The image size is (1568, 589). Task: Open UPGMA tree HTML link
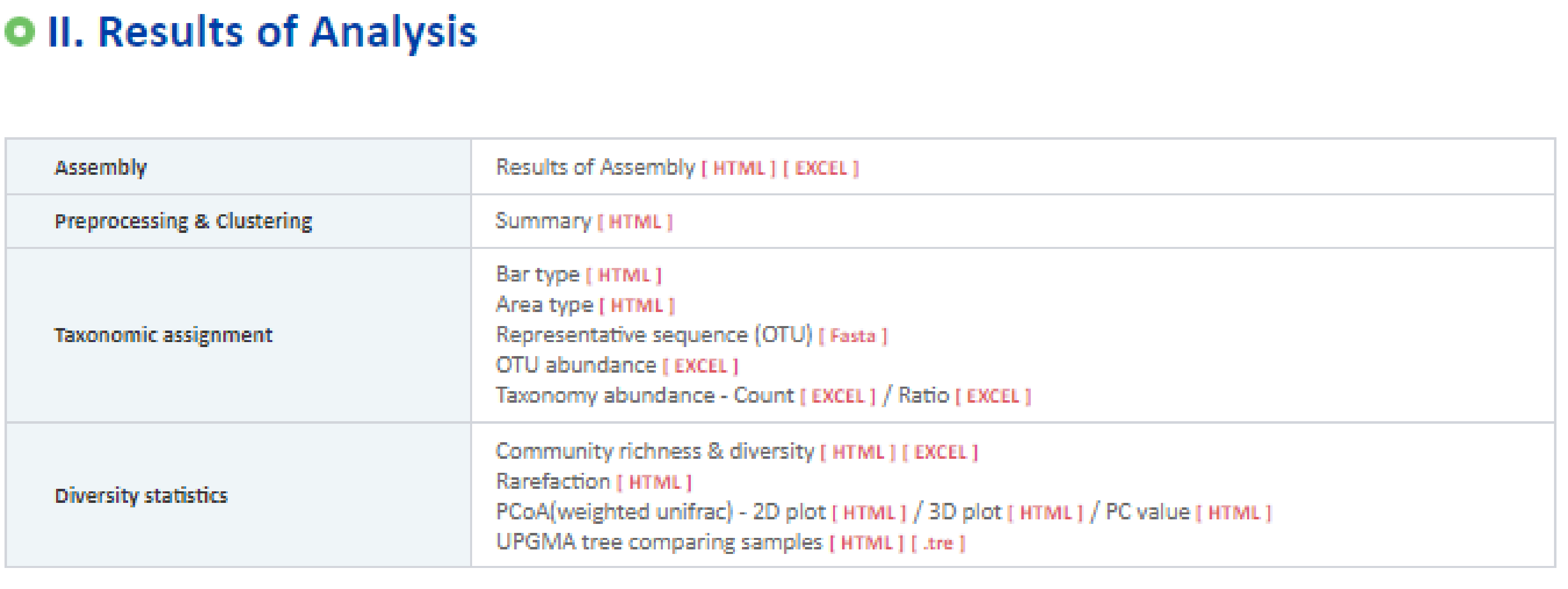click(x=866, y=543)
